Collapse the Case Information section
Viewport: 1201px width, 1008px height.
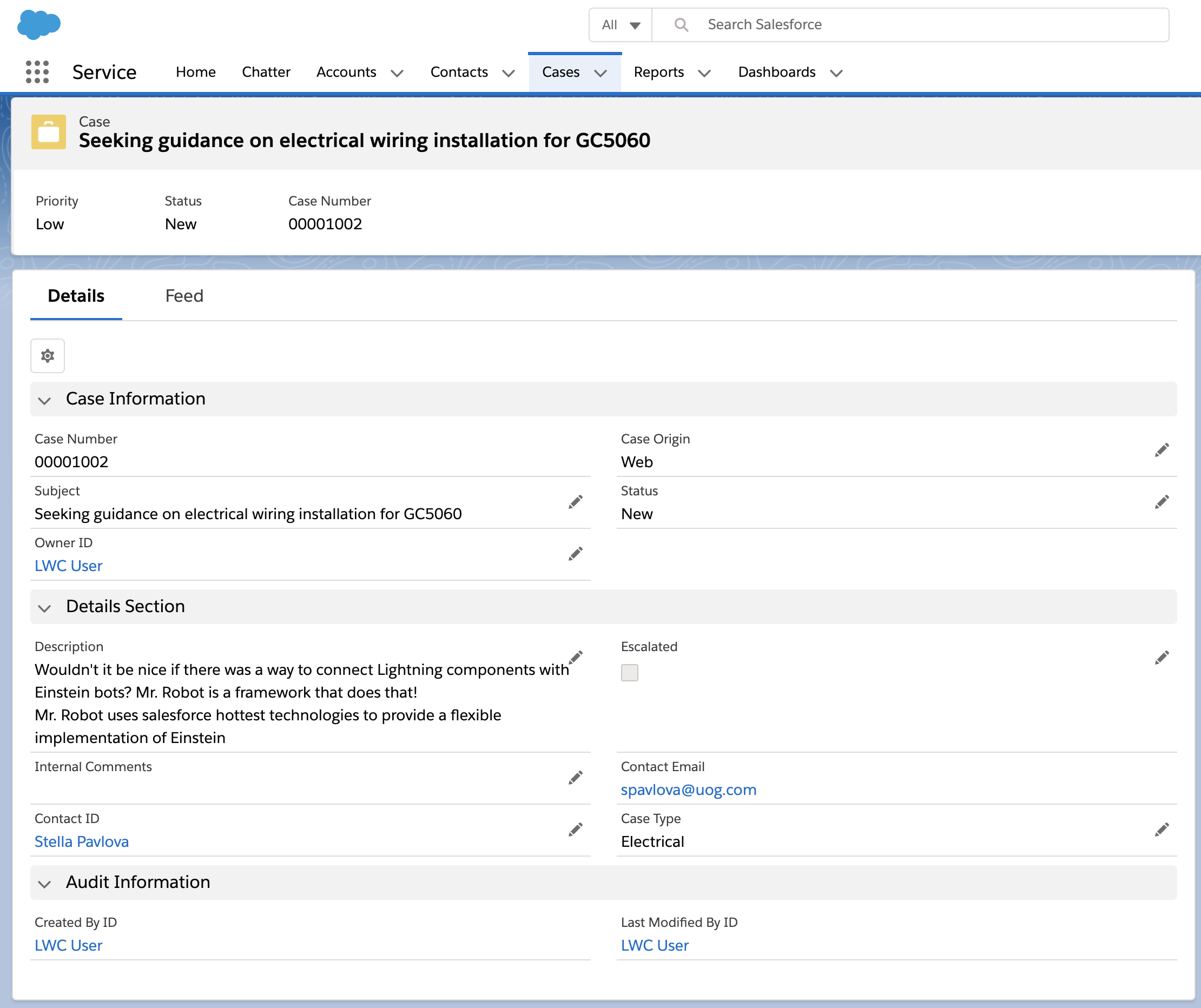tap(44, 400)
